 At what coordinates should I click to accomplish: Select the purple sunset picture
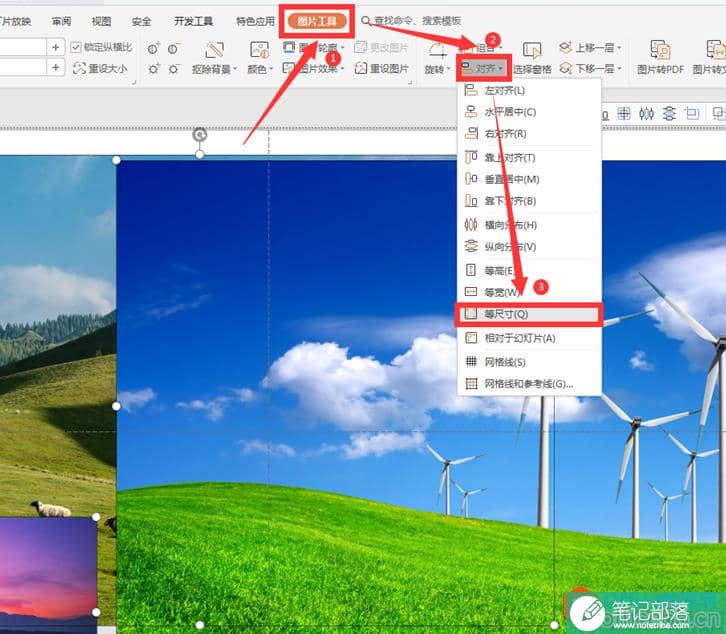pos(48,572)
